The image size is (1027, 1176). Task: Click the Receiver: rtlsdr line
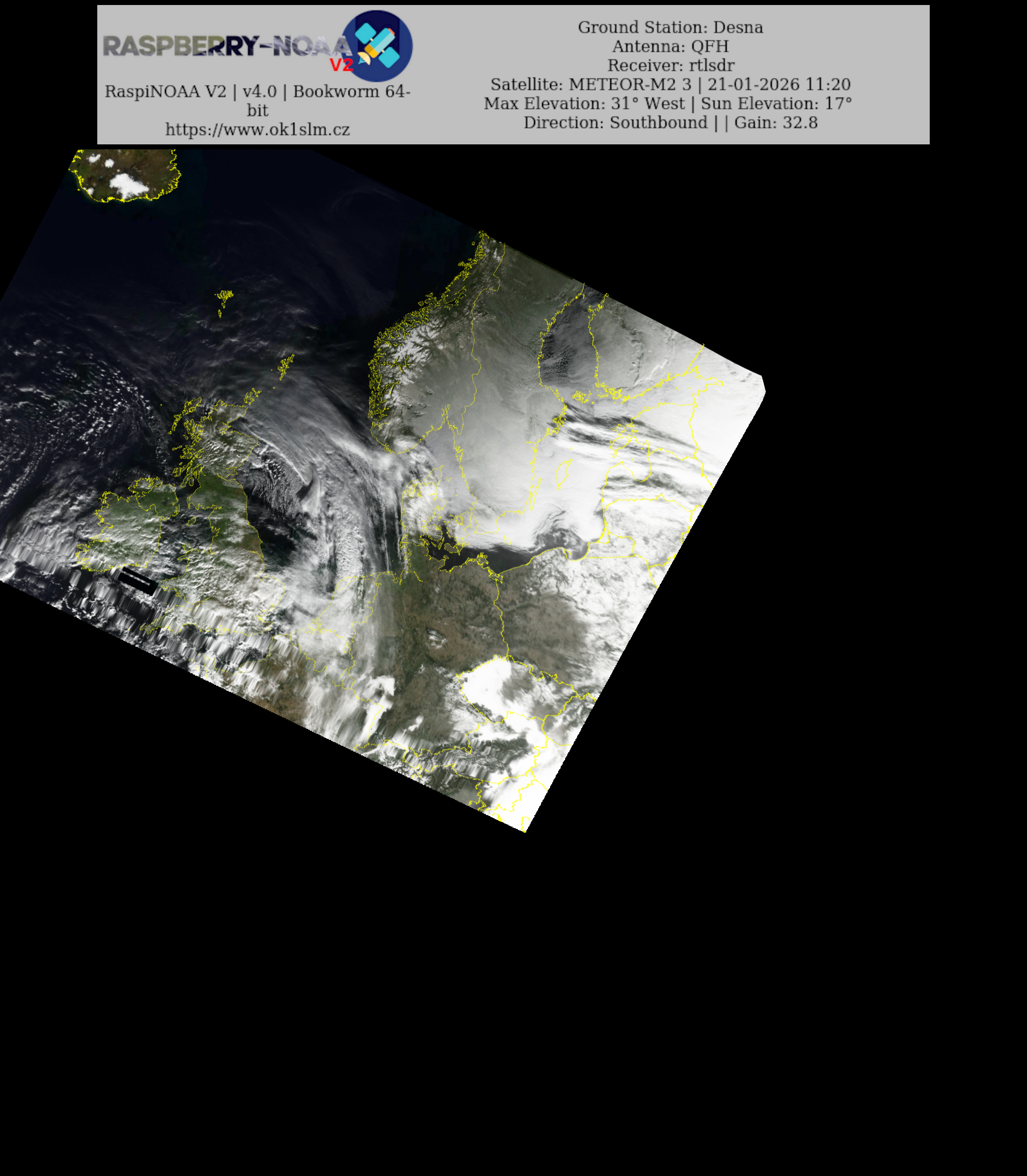pyautogui.click(x=670, y=65)
